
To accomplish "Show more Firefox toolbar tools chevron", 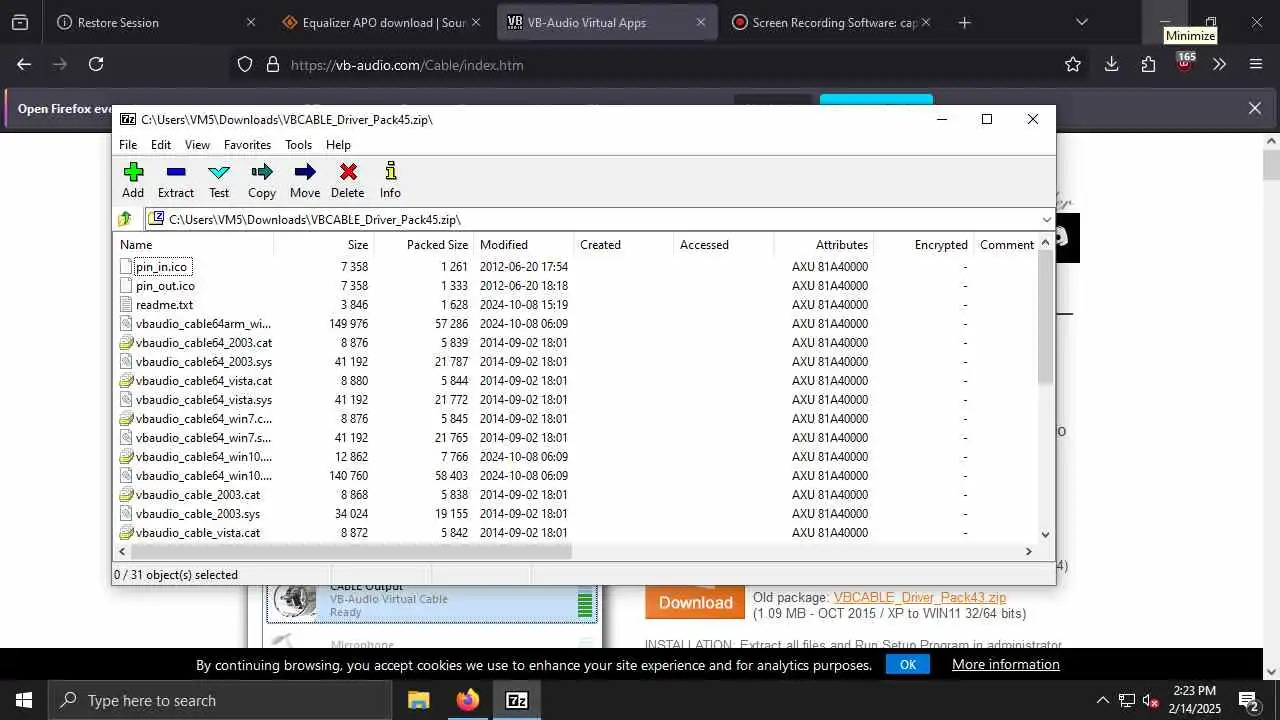I will click(x=1219, y=64).
